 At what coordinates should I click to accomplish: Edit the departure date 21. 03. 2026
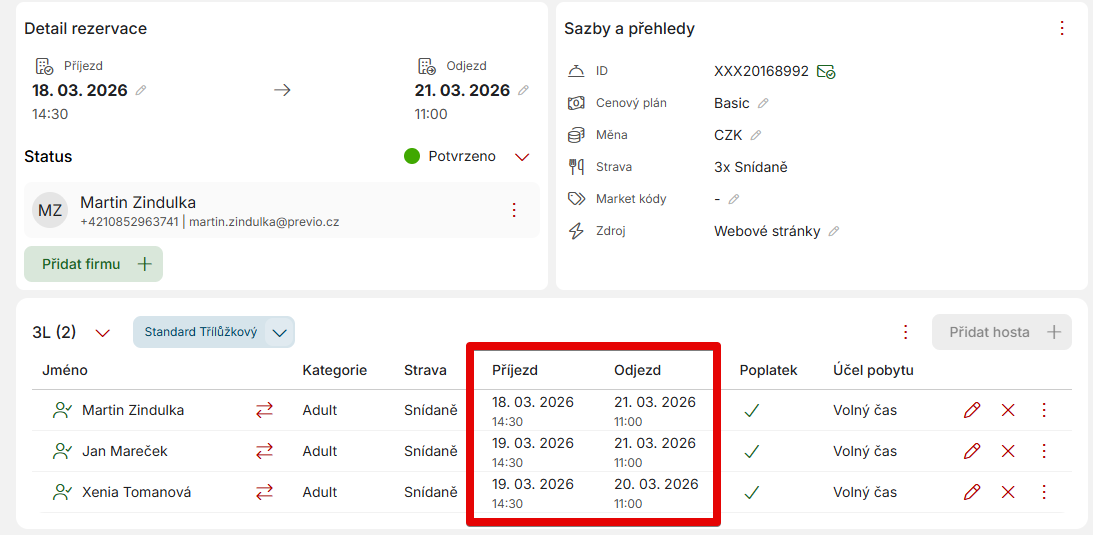[523, 91]
